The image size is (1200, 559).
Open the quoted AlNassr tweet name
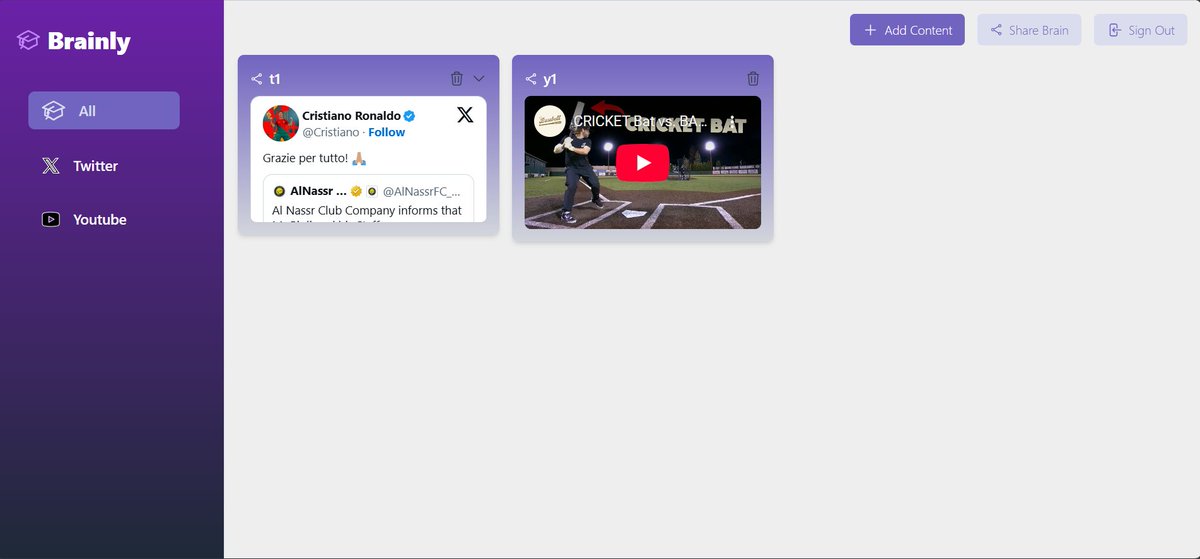pos(318,191)
